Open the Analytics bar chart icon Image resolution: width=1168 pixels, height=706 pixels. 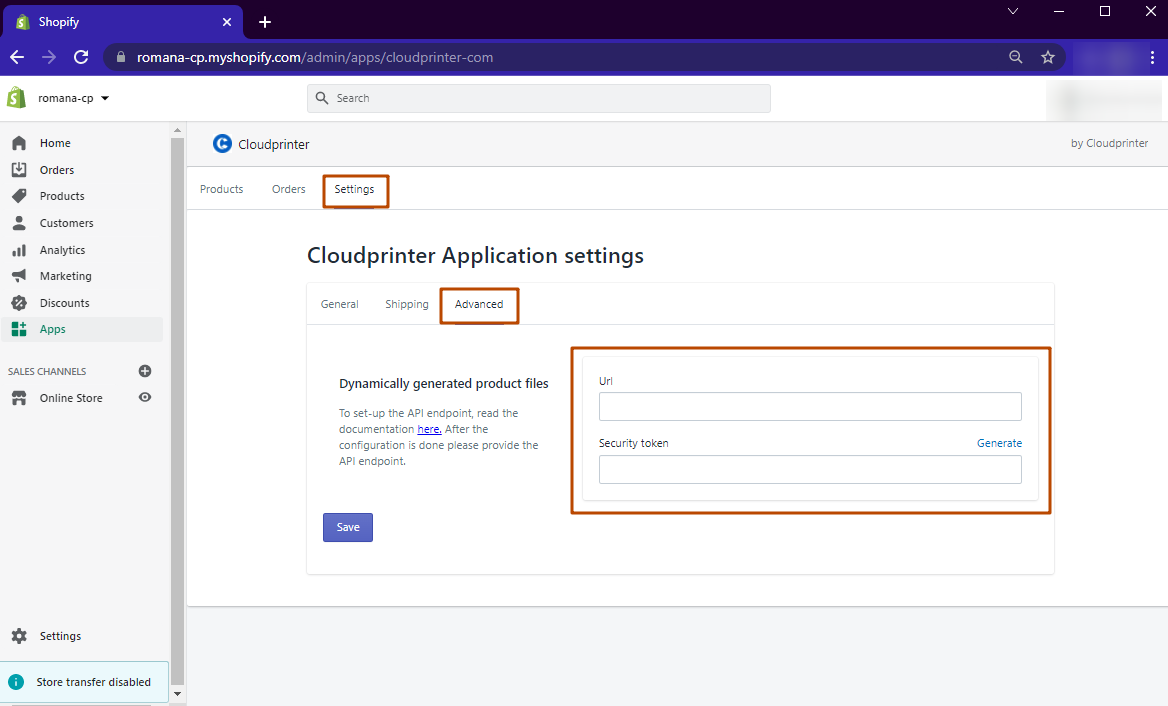19,250
